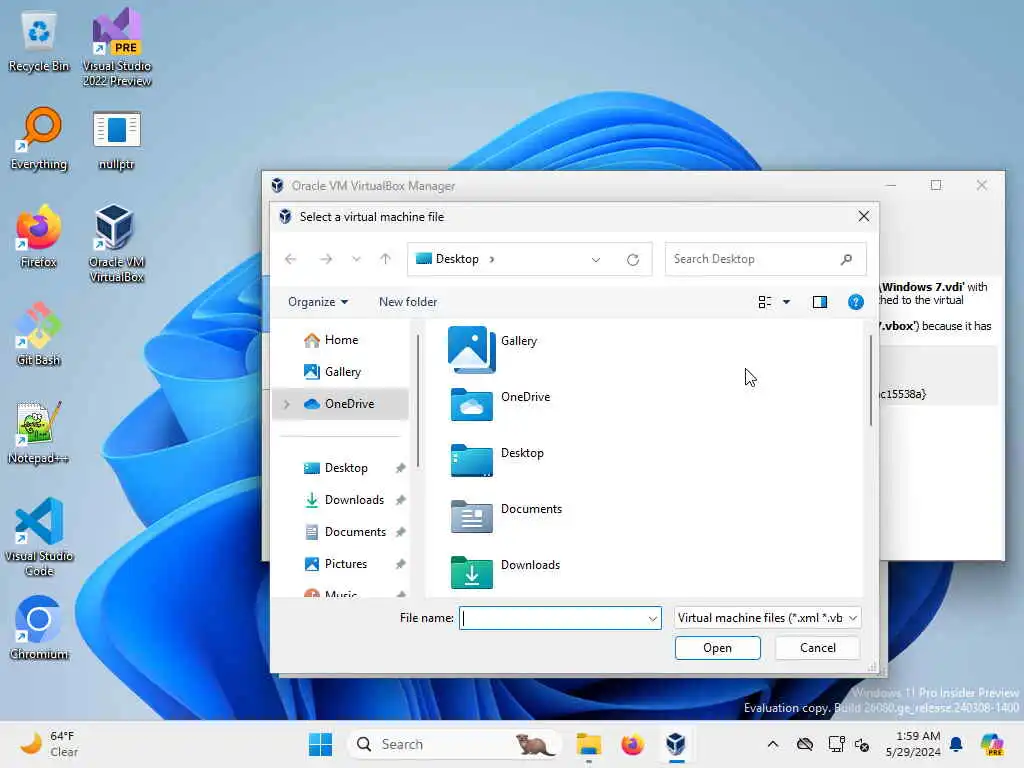Refresh the Desktop folder listing

(633, 259)
